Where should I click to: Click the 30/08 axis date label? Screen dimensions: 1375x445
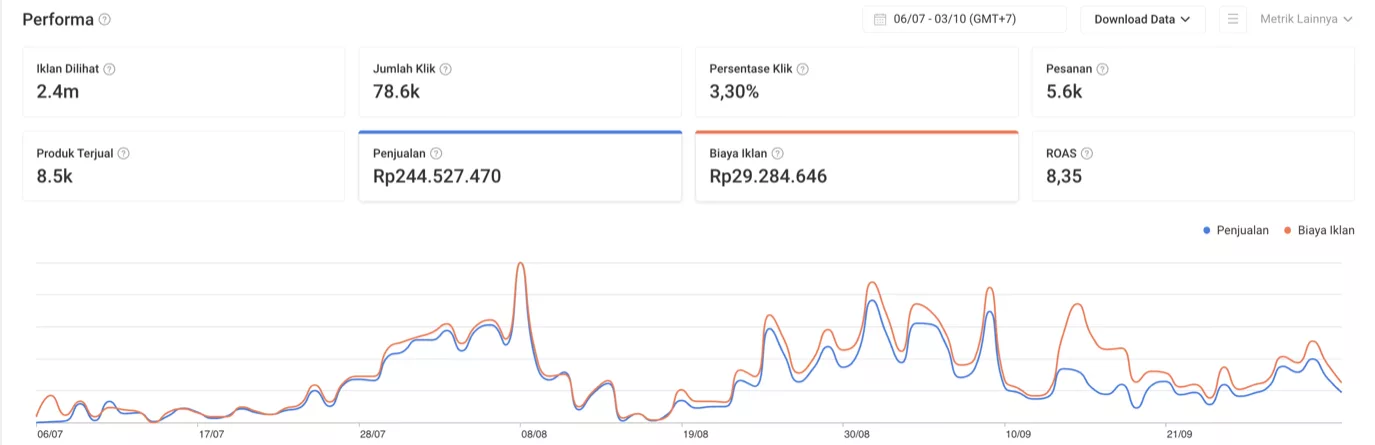(857, 435)
